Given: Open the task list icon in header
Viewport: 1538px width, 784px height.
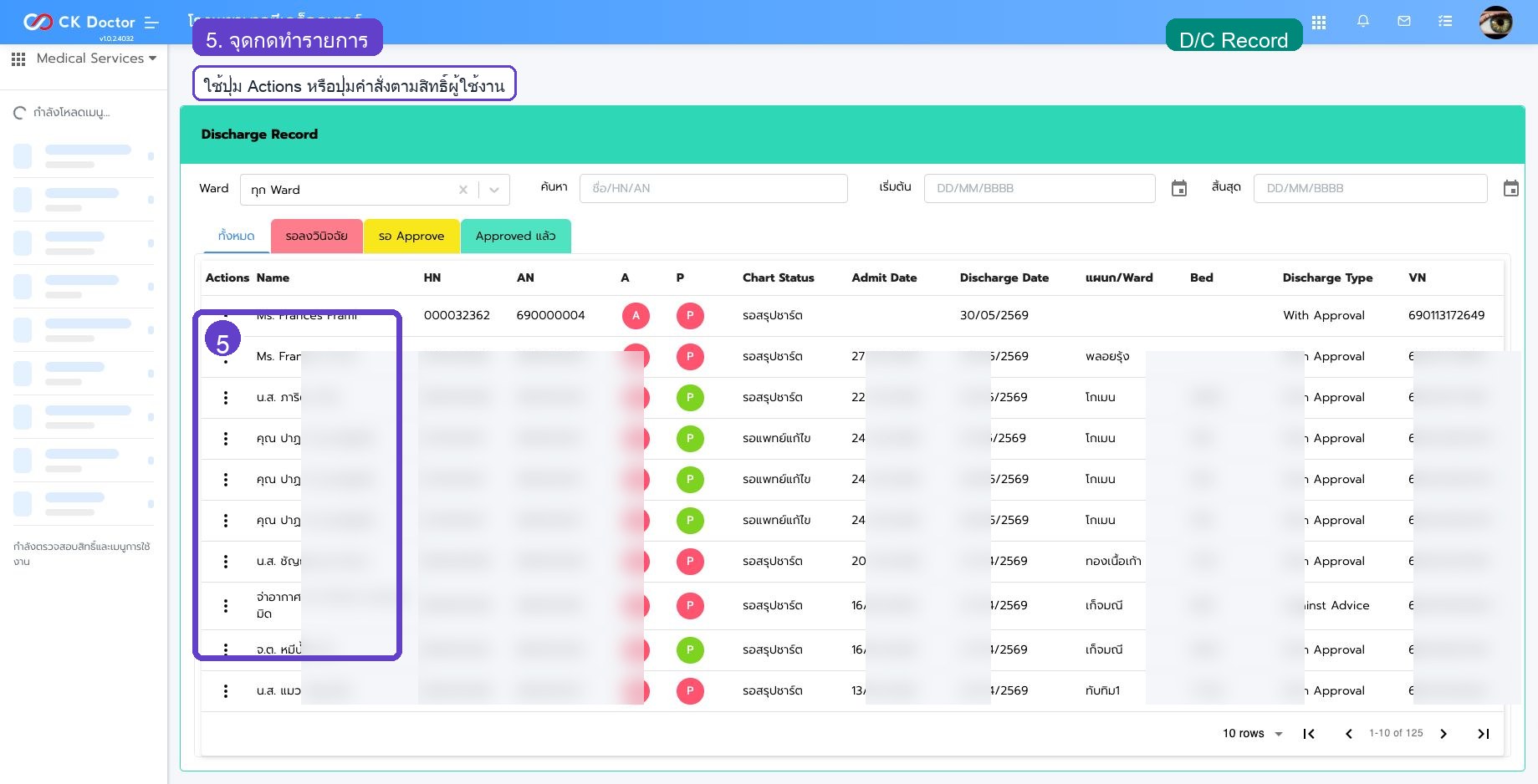Looking at the screenshot, I should tap(1445, 22).
